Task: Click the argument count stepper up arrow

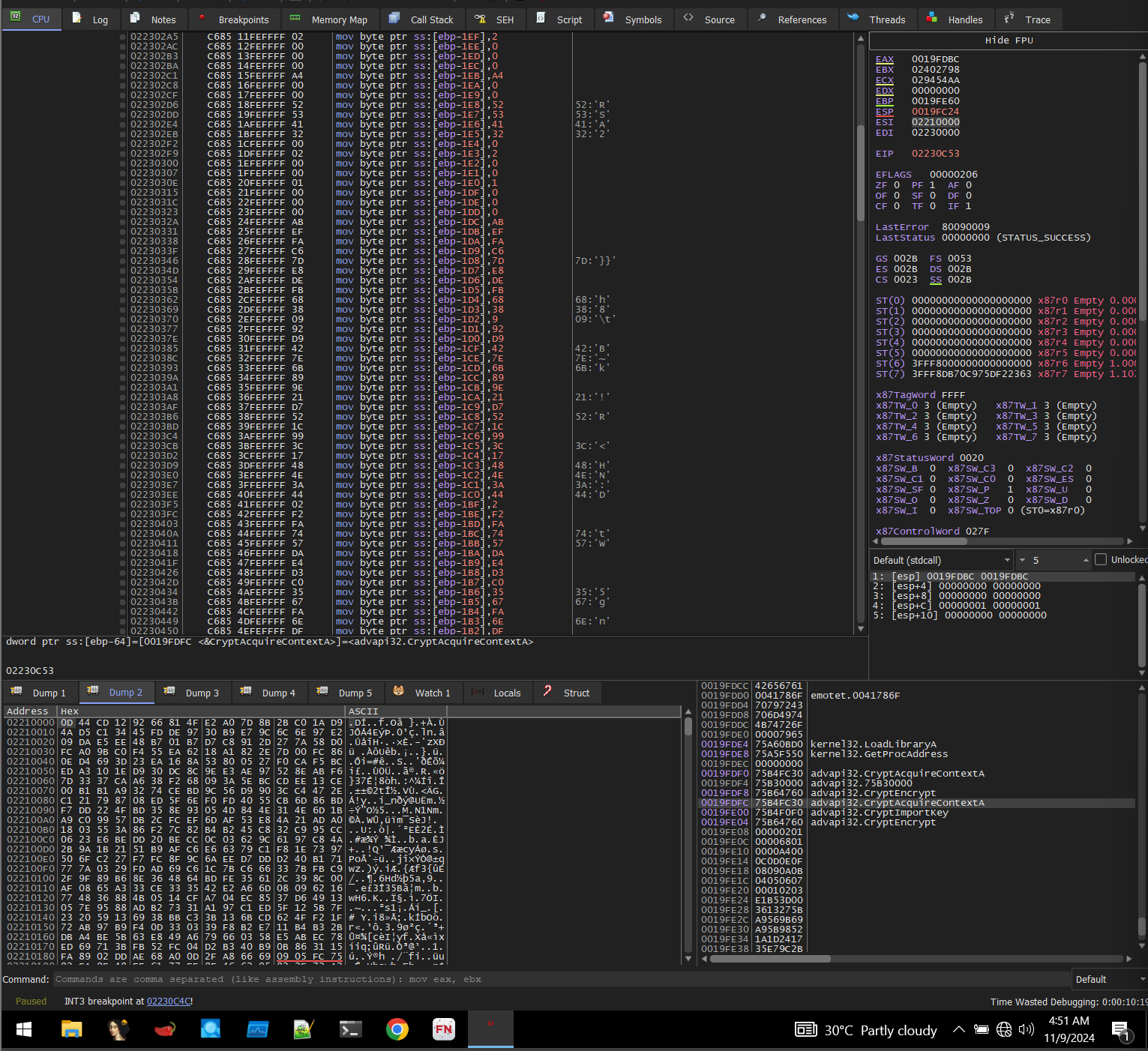Action: point(1086,560)
